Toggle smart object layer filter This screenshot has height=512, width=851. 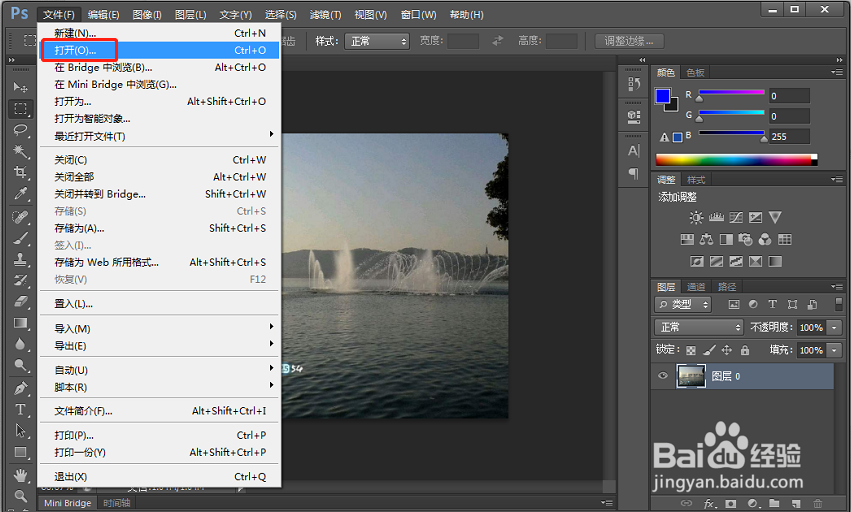pyautogui.click(x=812, y=305)
